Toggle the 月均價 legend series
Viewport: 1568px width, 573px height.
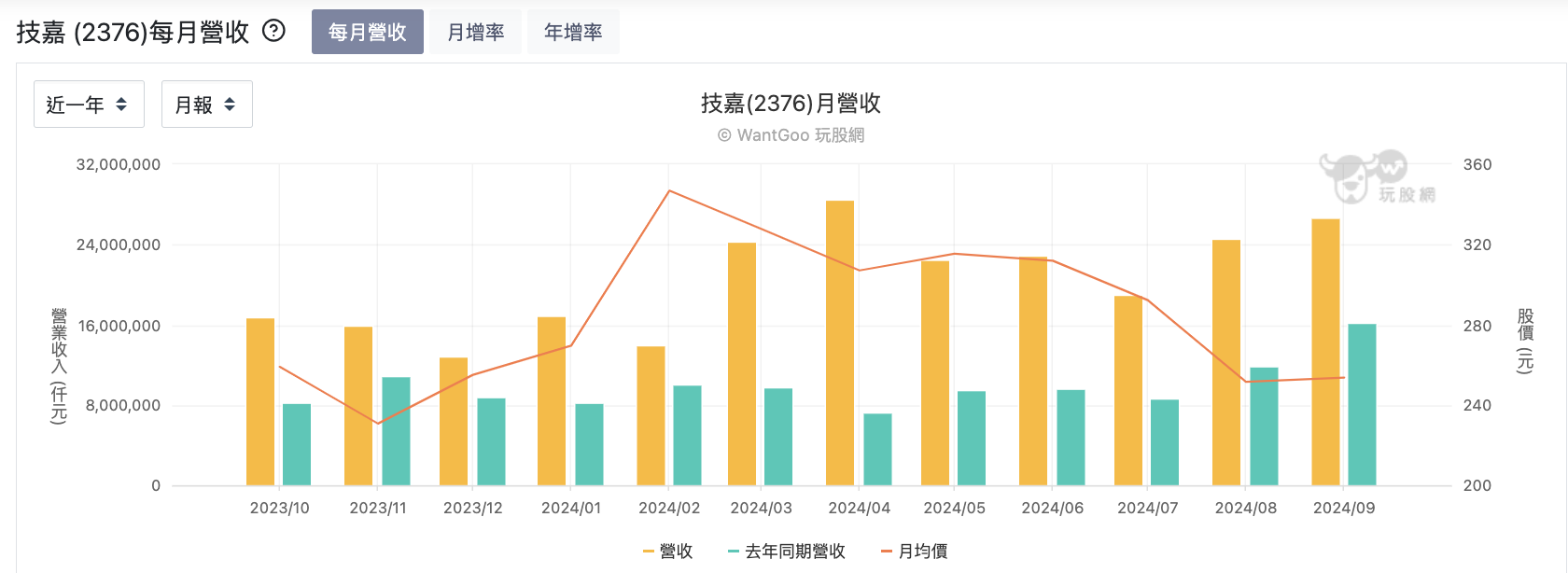coord(915,552)
